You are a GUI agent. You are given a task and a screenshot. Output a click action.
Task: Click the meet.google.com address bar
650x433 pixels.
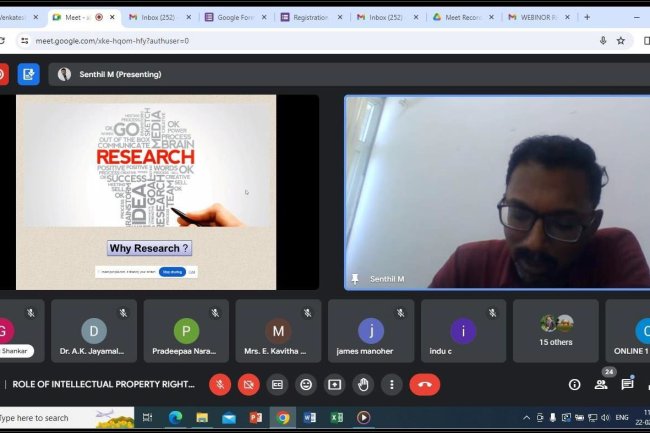click(300, 41)
